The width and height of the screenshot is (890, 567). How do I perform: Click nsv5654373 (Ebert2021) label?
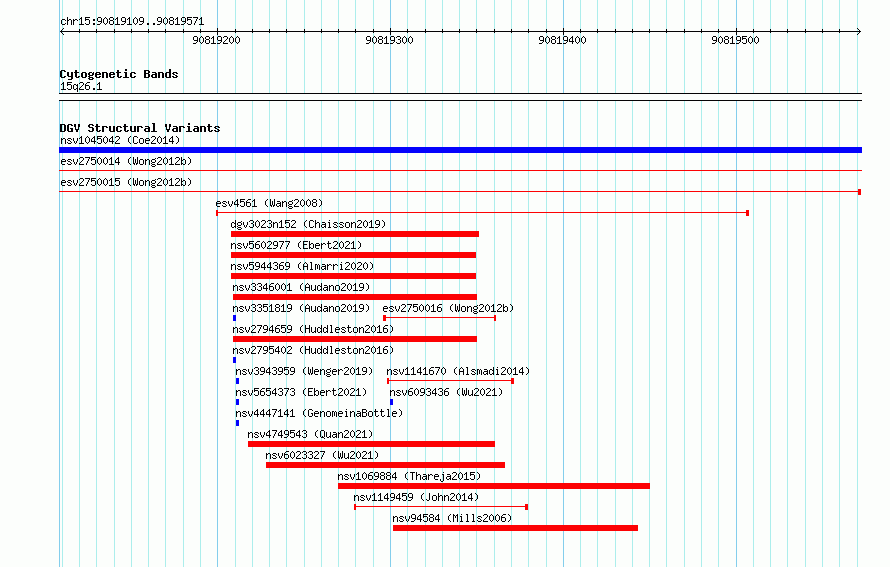point(301,392)
